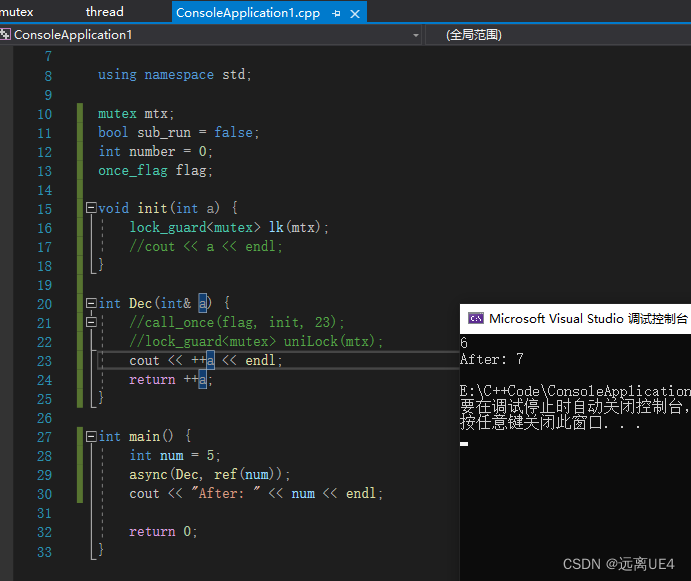Click the Microsoft Visual Studio 调试控制台 title
Image resolution: width=691 pixels, height=581 pixels.
coord(588,318)
